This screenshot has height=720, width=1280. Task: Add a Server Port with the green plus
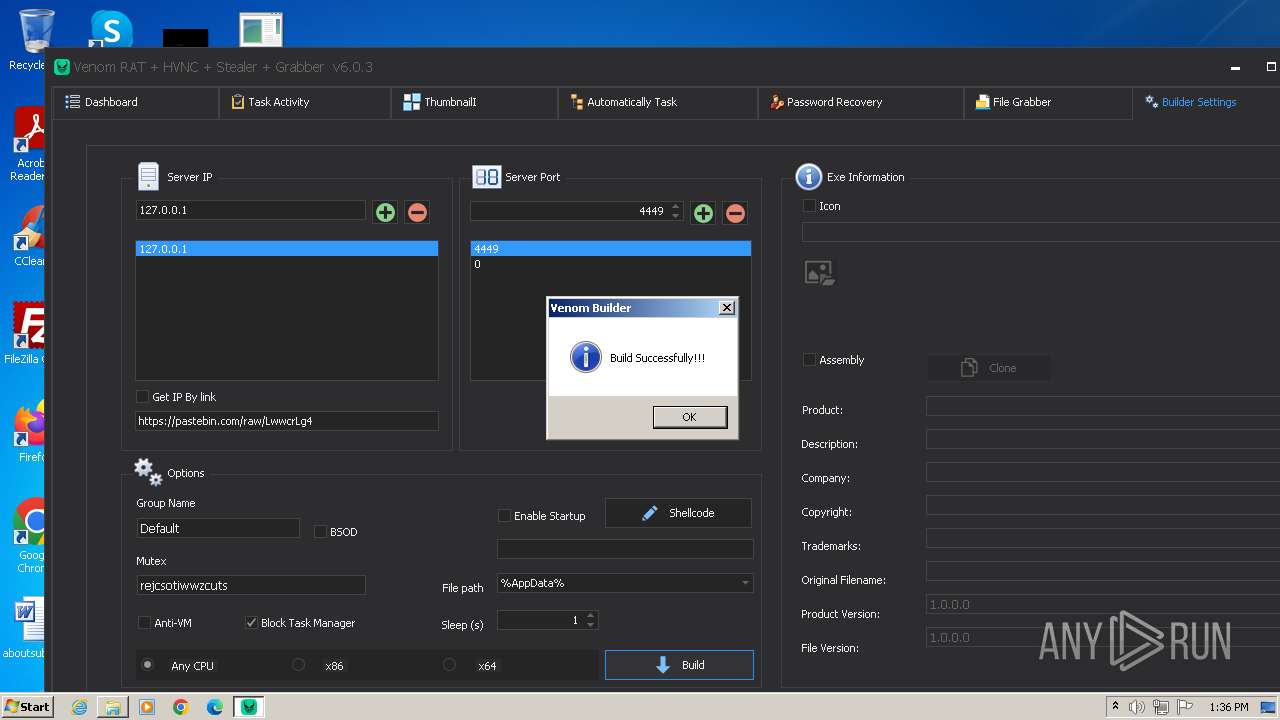703,212
